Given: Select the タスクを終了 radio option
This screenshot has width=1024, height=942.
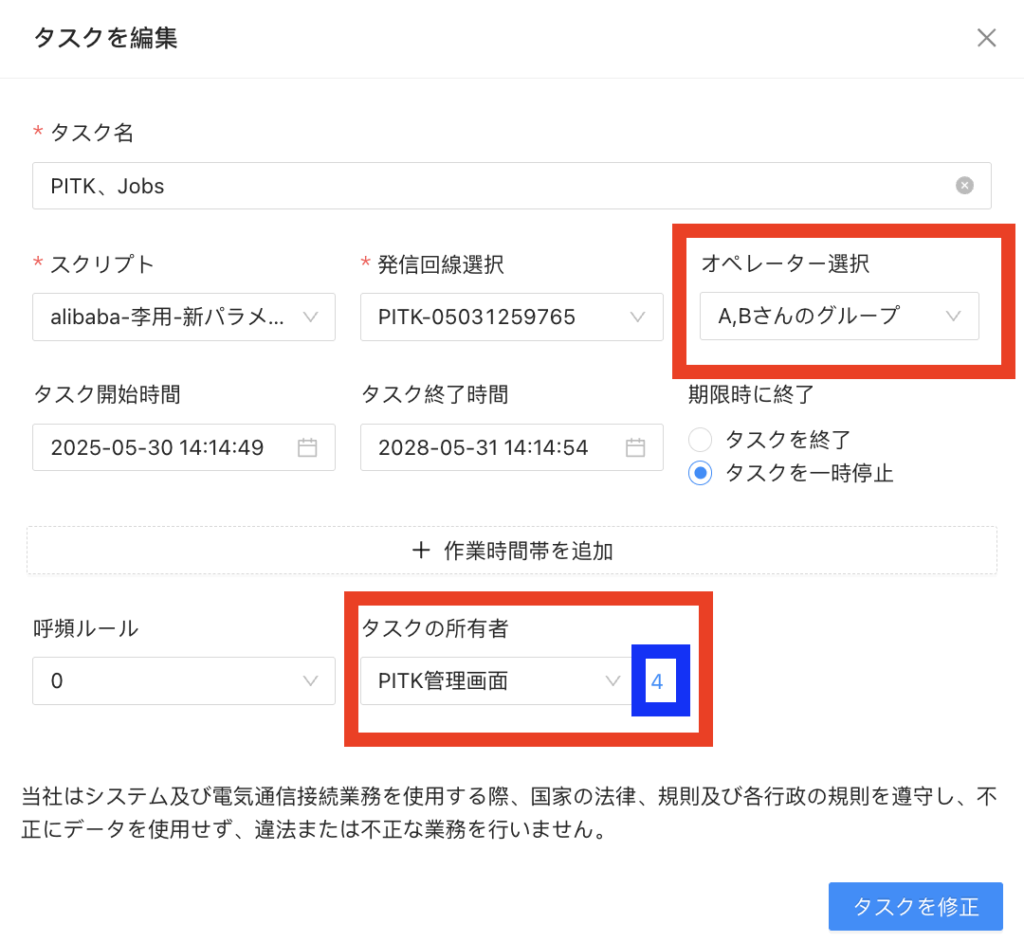Looking at the screenshot, I should [x=700, y=440].
